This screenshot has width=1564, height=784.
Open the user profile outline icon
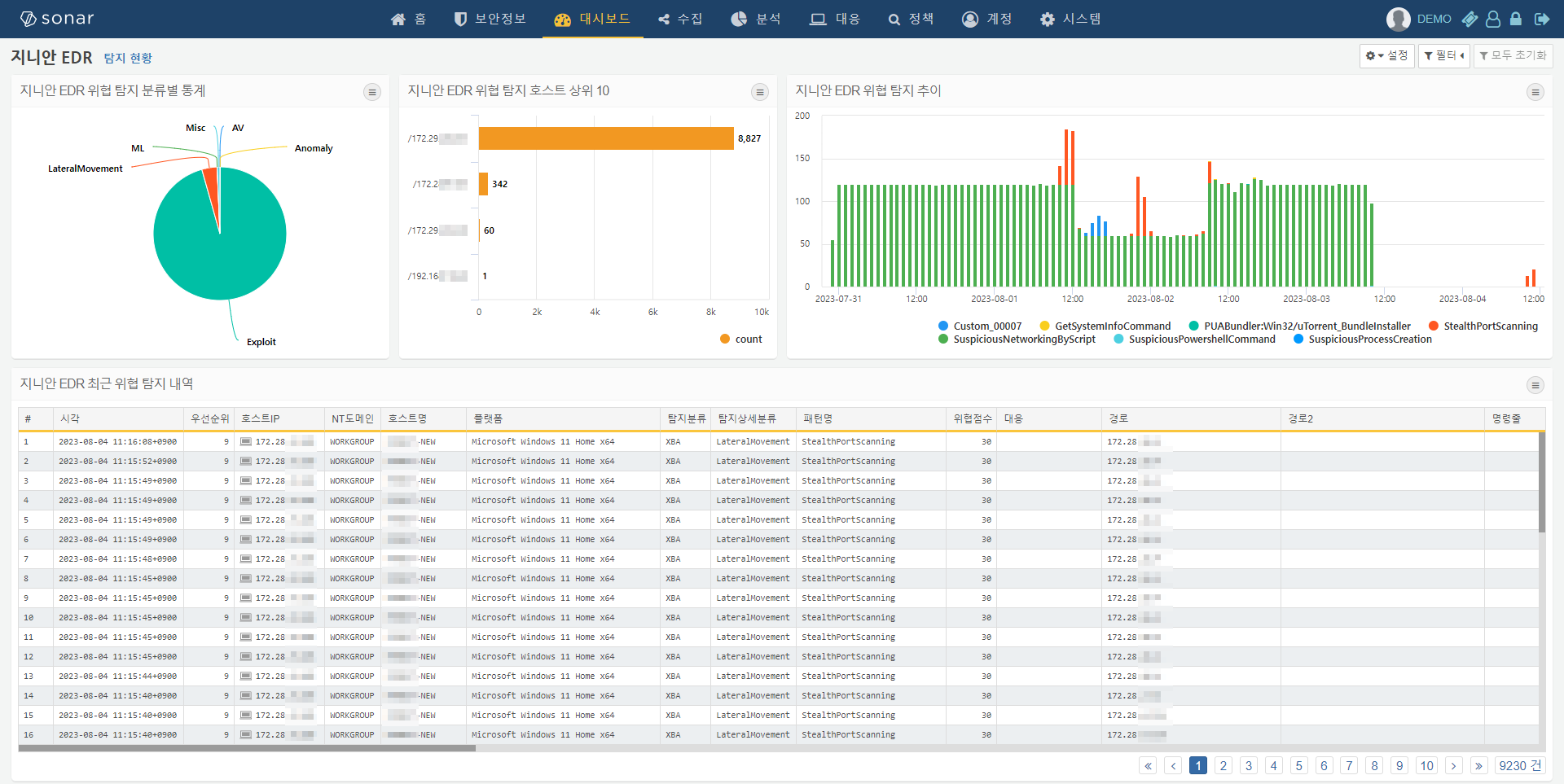[x=1493, y=19]
